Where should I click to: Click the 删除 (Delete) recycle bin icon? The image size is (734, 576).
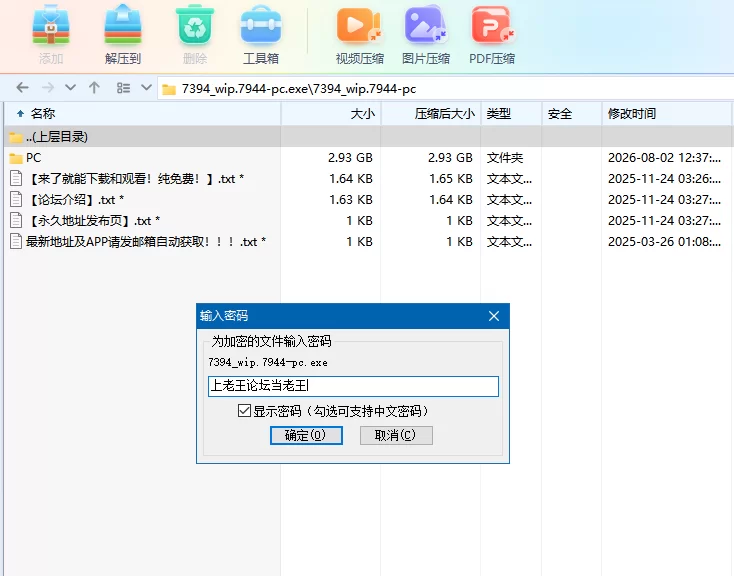pyautogui.click(x=195, y=34)
